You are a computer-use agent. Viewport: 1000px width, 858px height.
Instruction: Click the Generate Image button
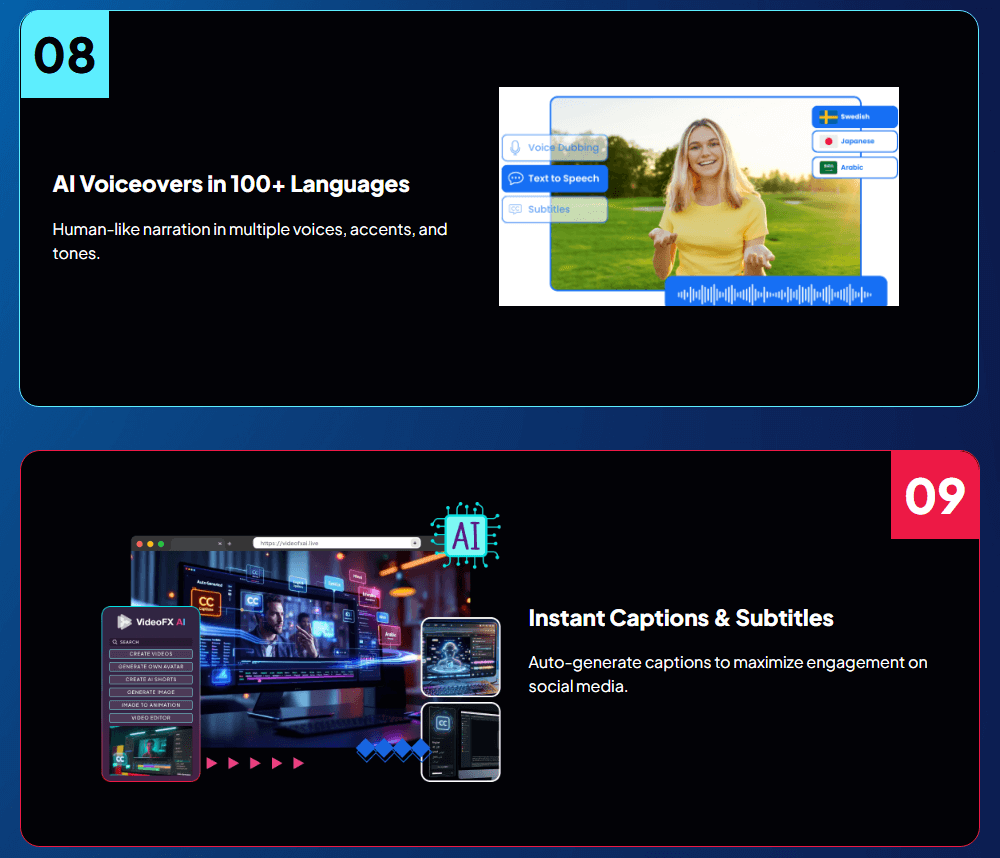(x=151, y=692)
